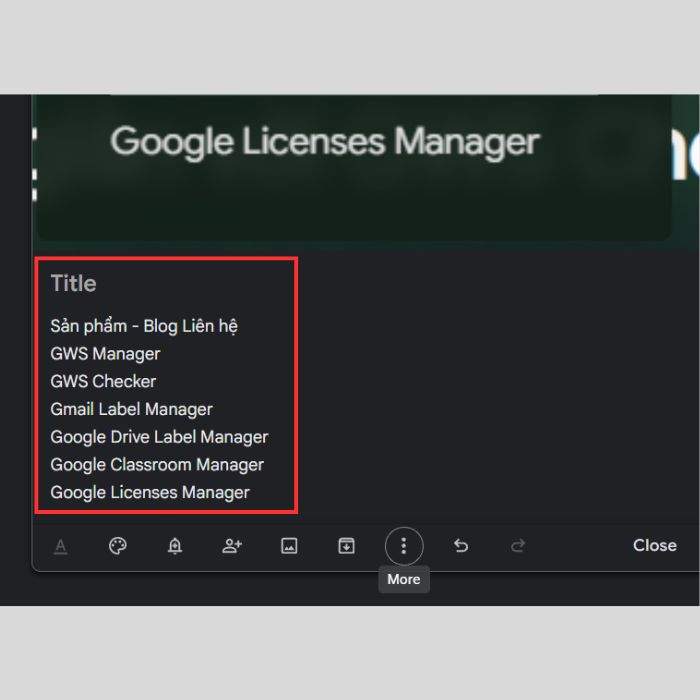Viewport: 700px width, 700px height.
Task: Open the background options palette icon
Action: click(118, 546)
